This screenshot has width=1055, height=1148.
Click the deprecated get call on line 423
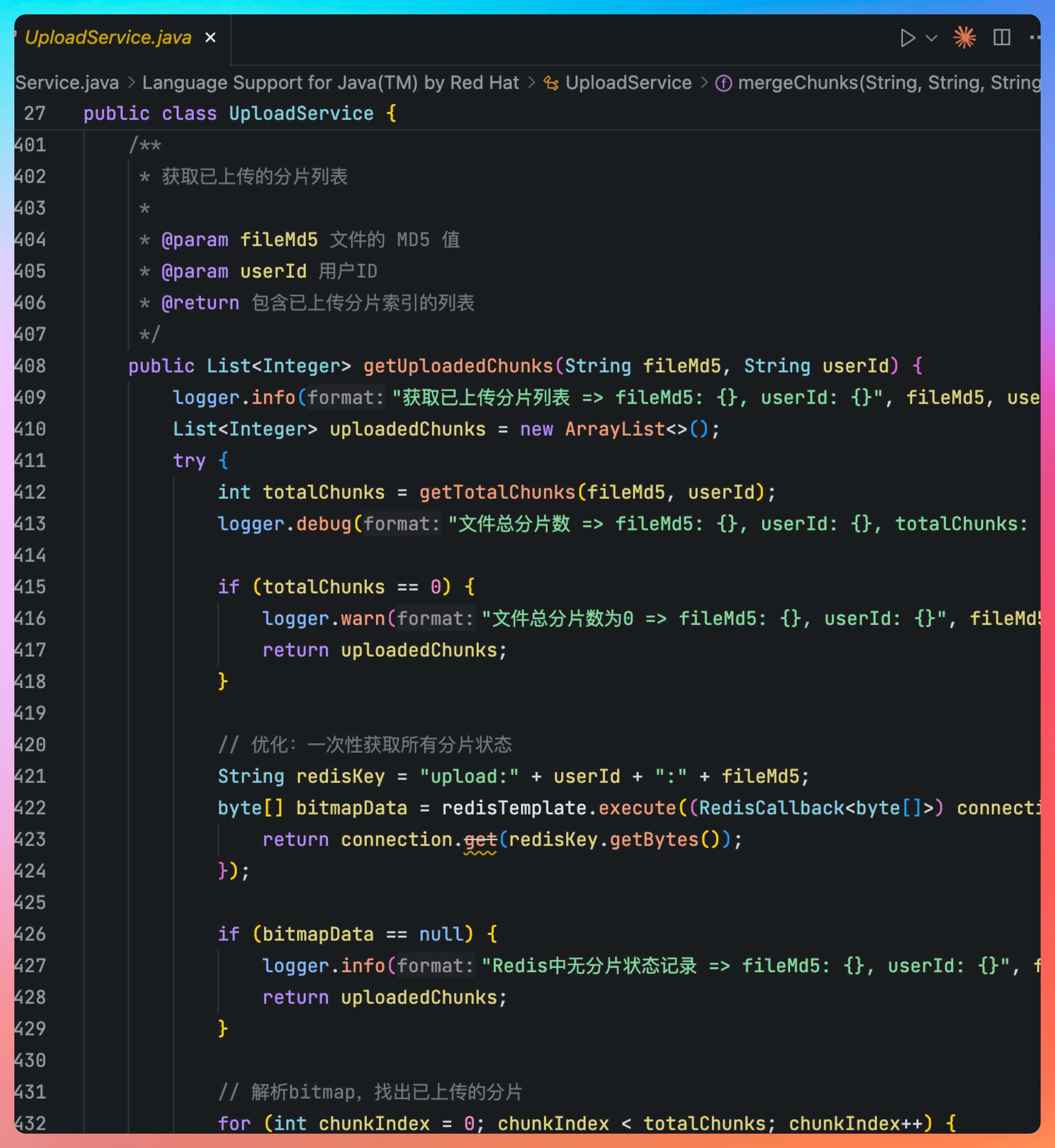pos(480,840)
